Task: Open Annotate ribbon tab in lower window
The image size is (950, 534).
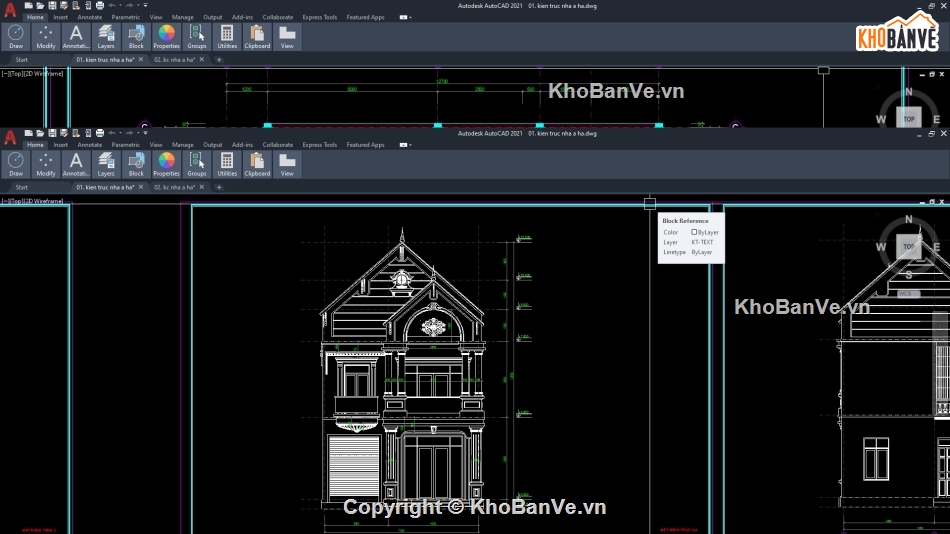Action: pos(90,145)
